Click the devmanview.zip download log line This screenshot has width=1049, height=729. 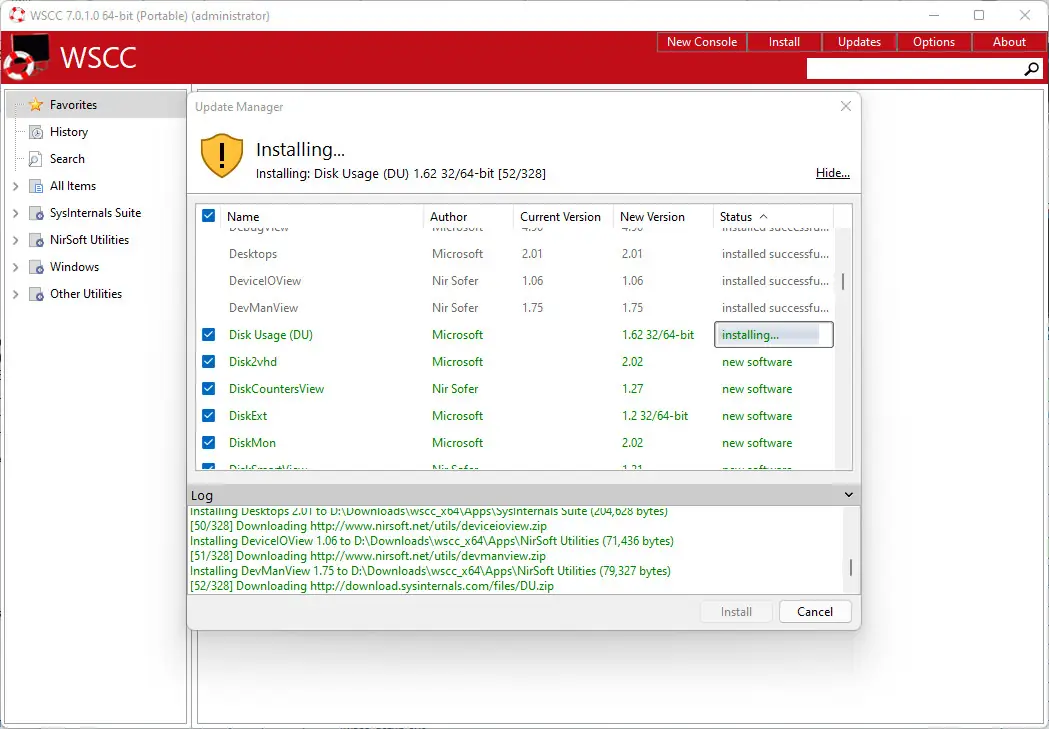pyautogui.click(x=367, y=556)
